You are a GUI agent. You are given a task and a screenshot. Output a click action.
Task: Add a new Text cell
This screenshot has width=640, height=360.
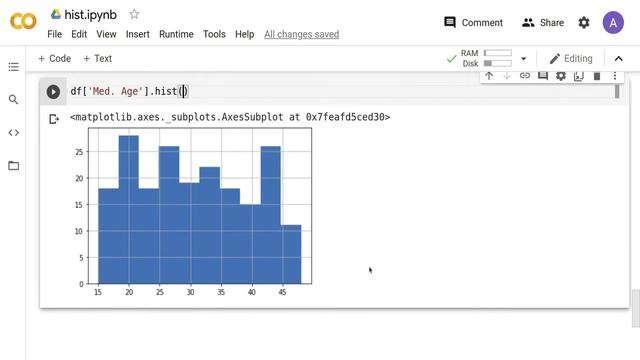coord(97,58)
